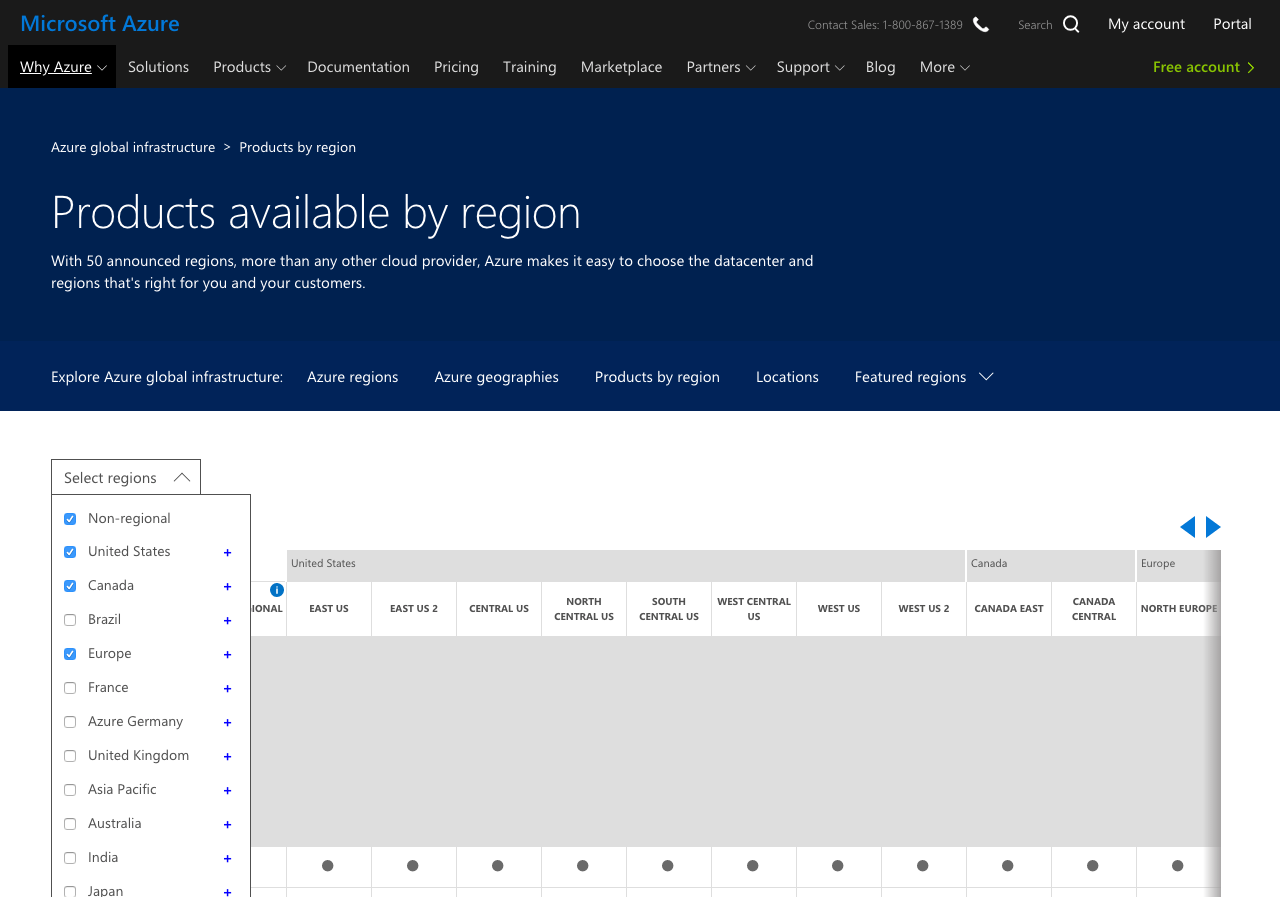
Task: Click the Free account arrow chevron
Action: [1251, 67]
